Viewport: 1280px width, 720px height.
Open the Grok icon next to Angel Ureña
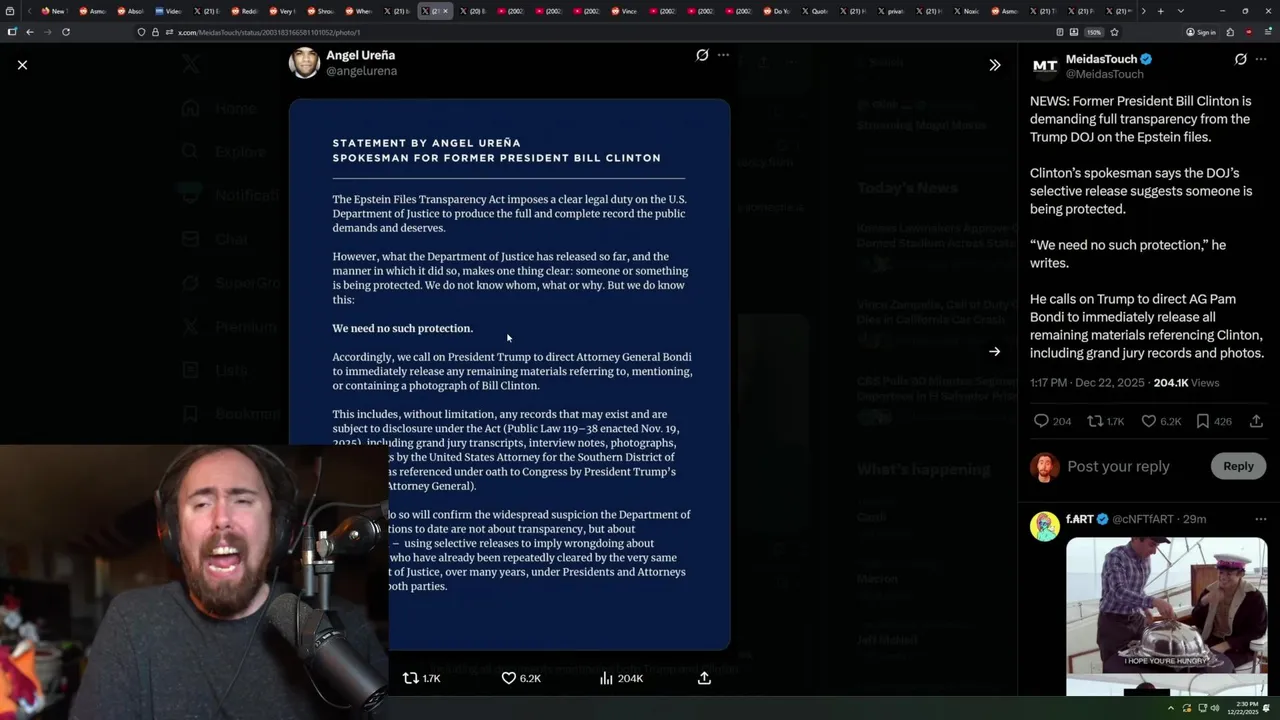702,55
